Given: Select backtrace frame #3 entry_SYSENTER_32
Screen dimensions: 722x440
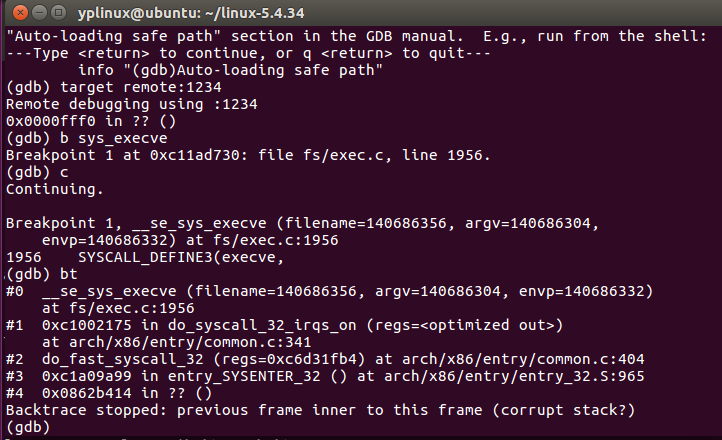Looking at the screenshot, I should 325,376.
